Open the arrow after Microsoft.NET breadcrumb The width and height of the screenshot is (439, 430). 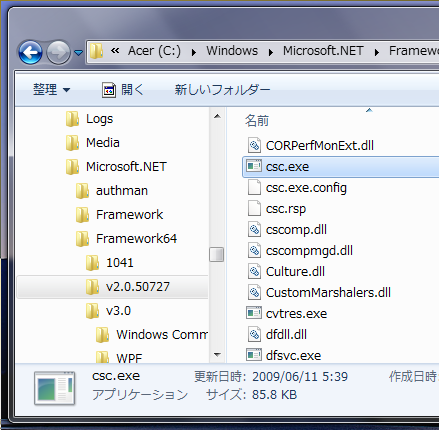click(x=377, y=52)
